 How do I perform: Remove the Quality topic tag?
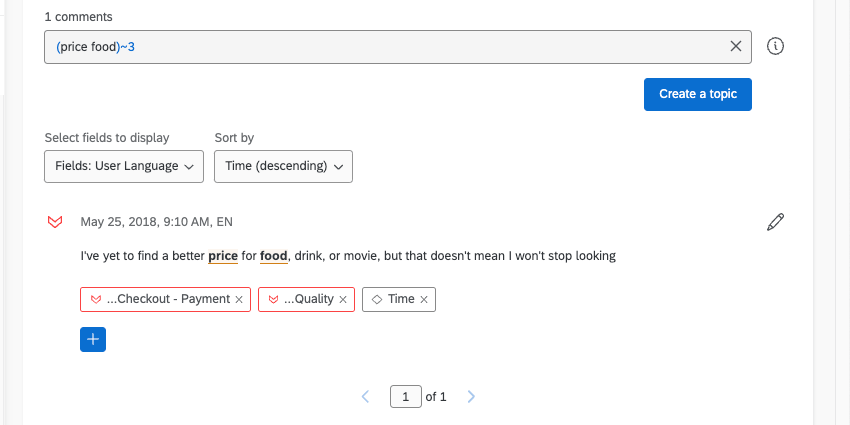coord(343,299)
